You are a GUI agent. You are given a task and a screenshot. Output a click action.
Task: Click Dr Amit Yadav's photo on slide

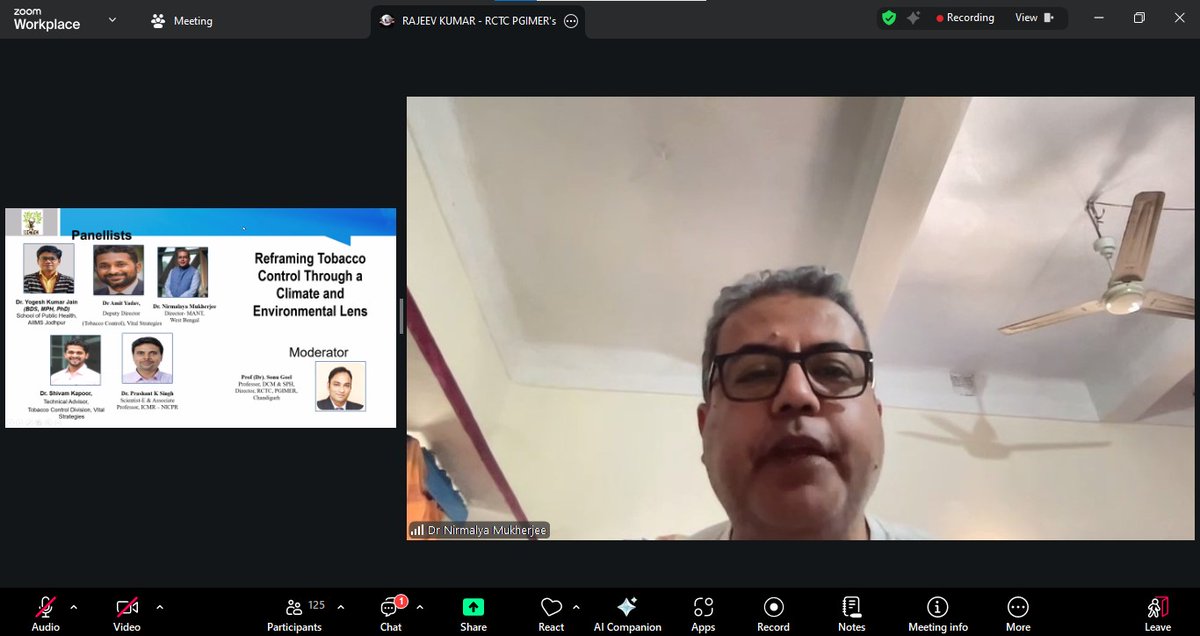pyautogui.click(x=118, y=271)
